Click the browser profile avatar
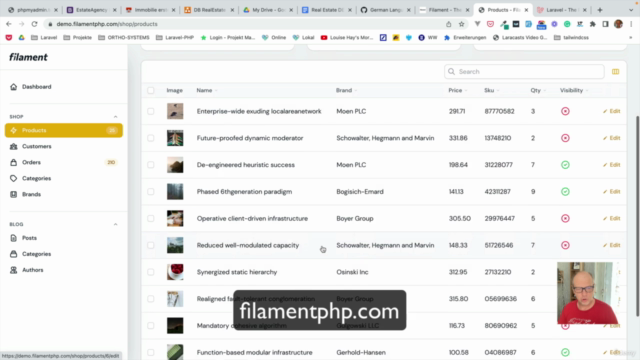This screenshot has width=640, height=360. (618, 24)
